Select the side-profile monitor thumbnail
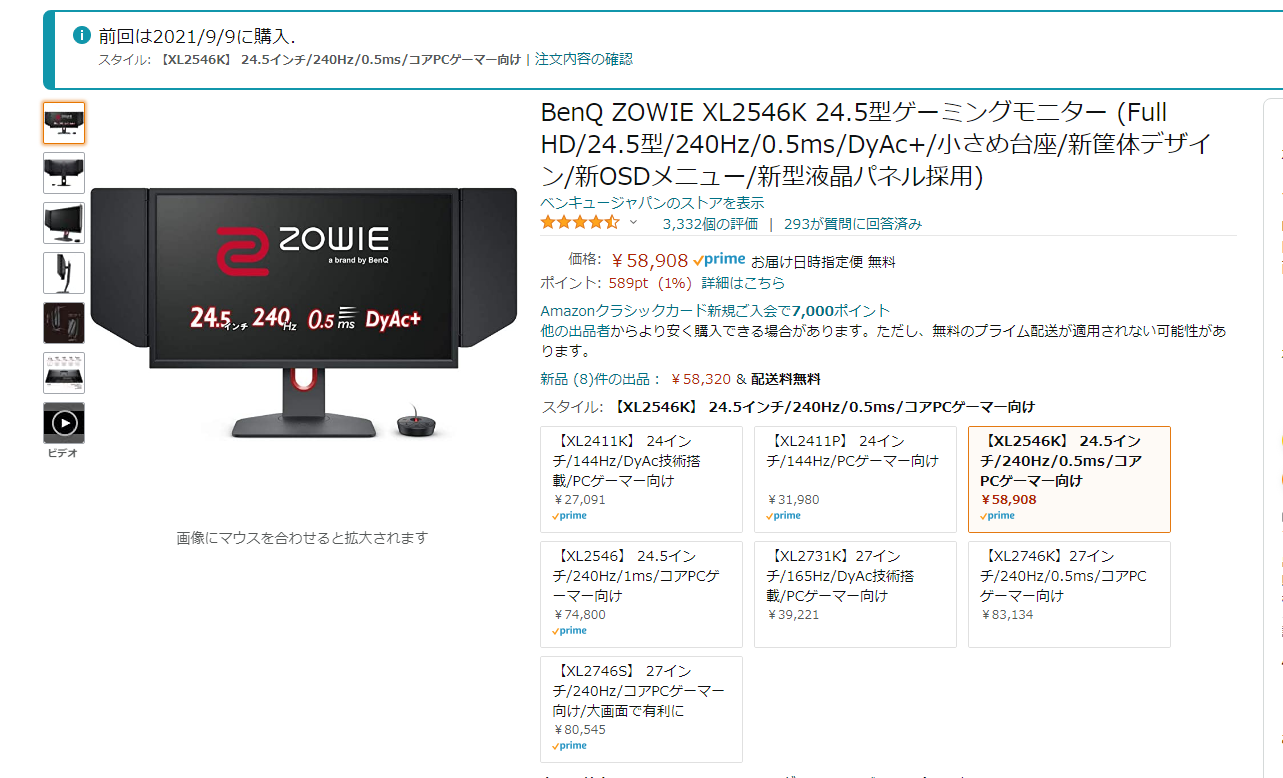 64,273
